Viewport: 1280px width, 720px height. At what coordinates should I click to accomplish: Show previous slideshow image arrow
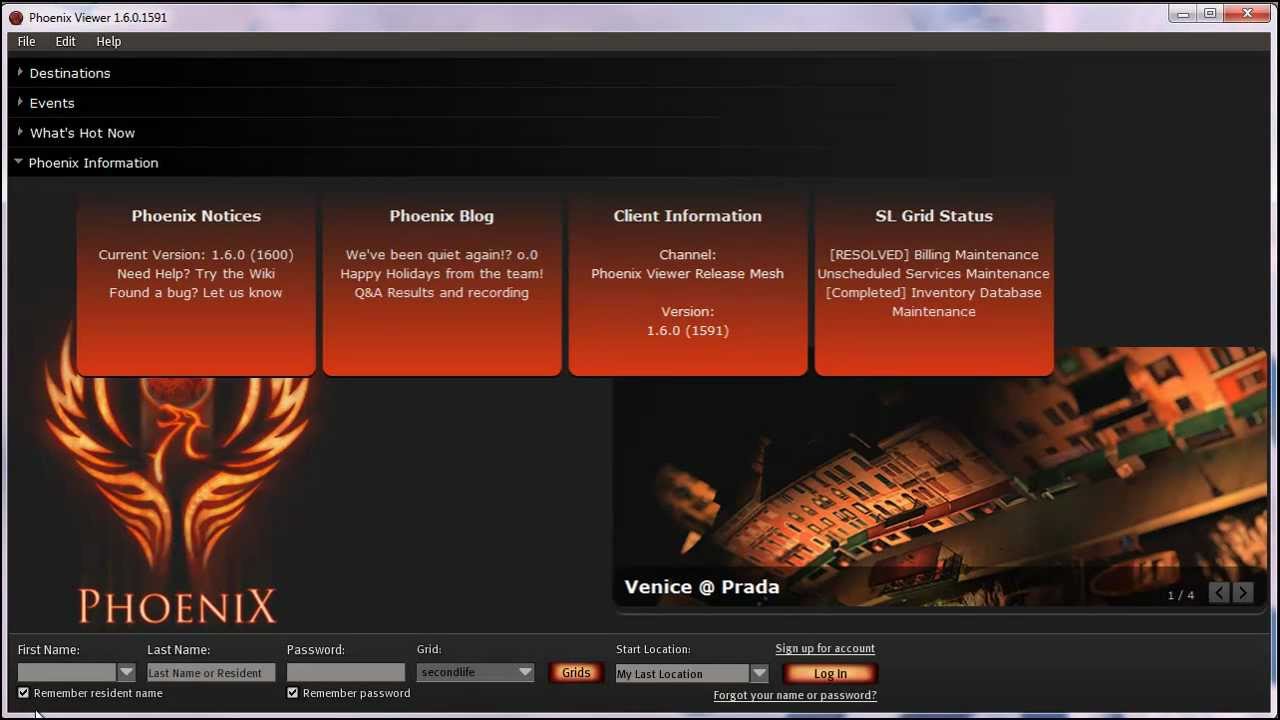tap(1219, 593)
